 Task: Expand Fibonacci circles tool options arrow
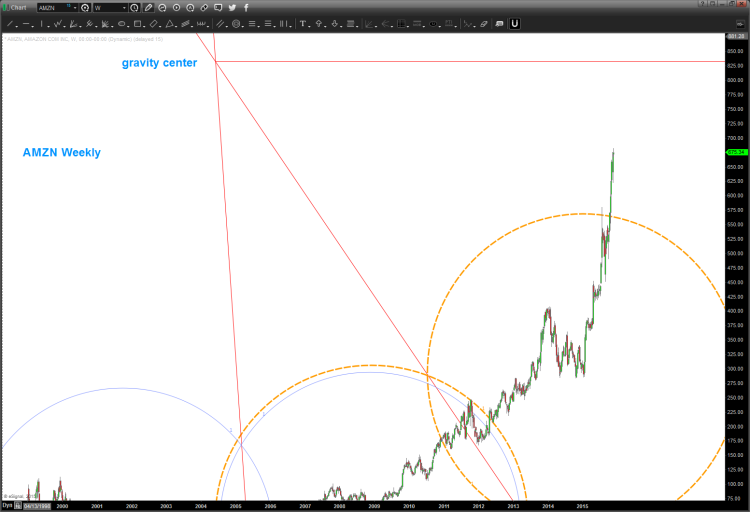tap(243, 26)
